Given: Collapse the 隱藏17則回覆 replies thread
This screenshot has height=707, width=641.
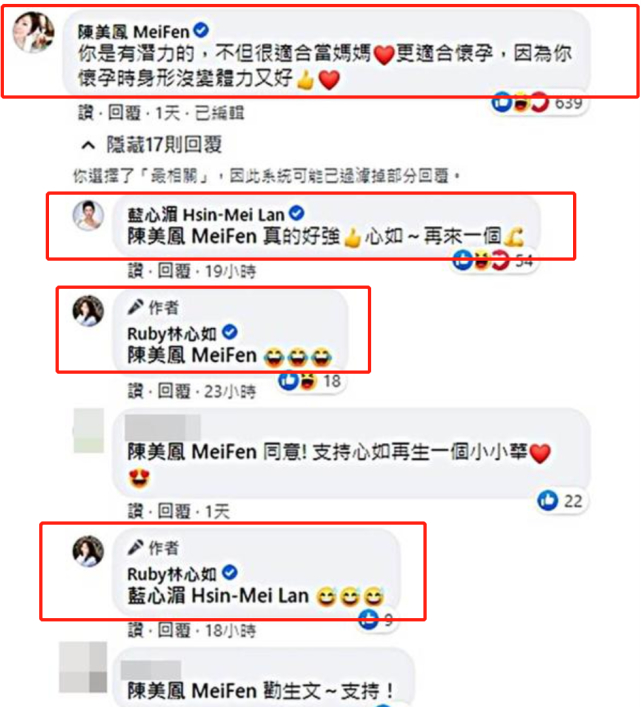Looking at the screenshot, I should [x=151, y=145].
